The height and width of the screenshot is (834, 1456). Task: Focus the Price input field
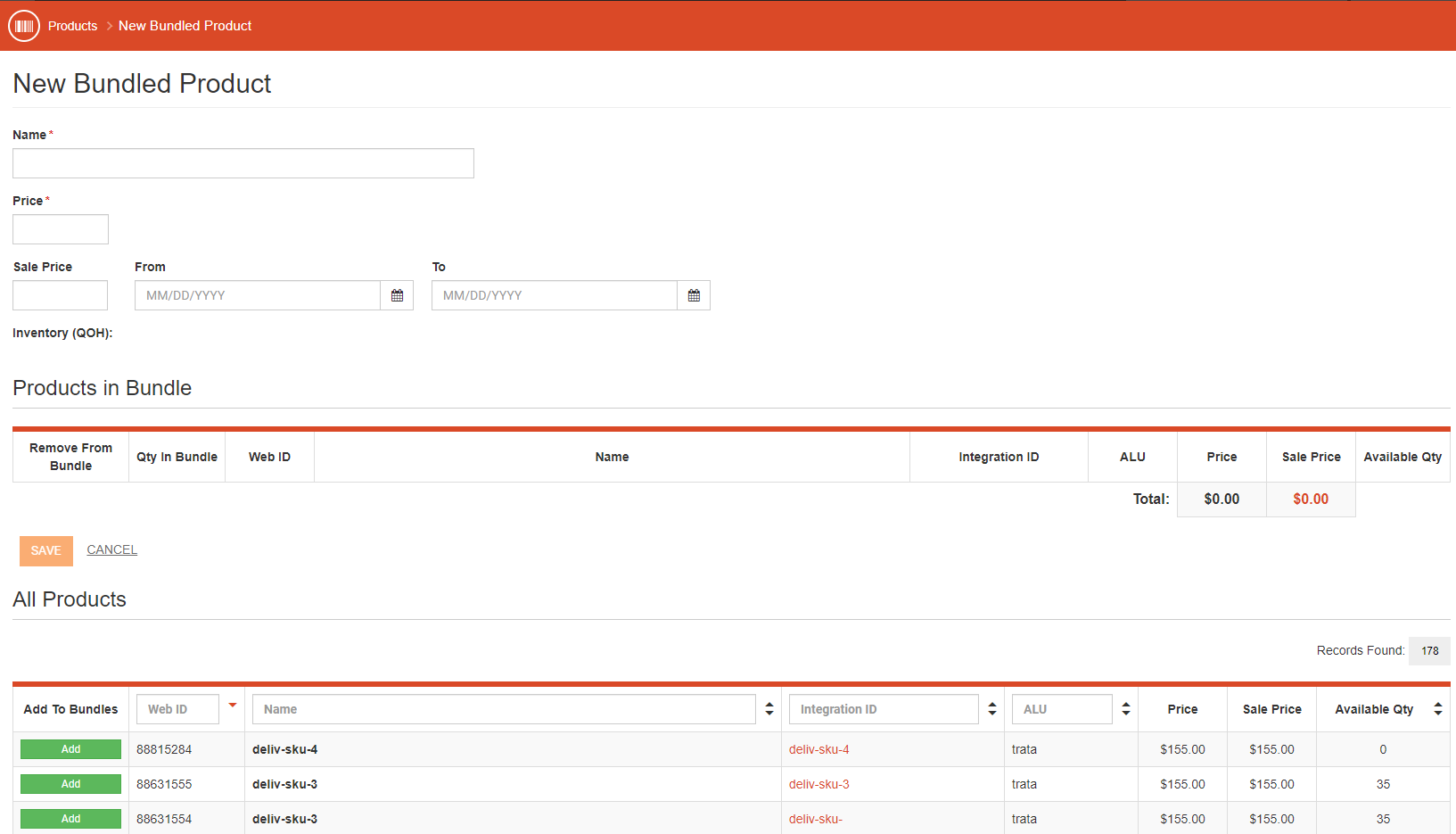click(61, 229)
